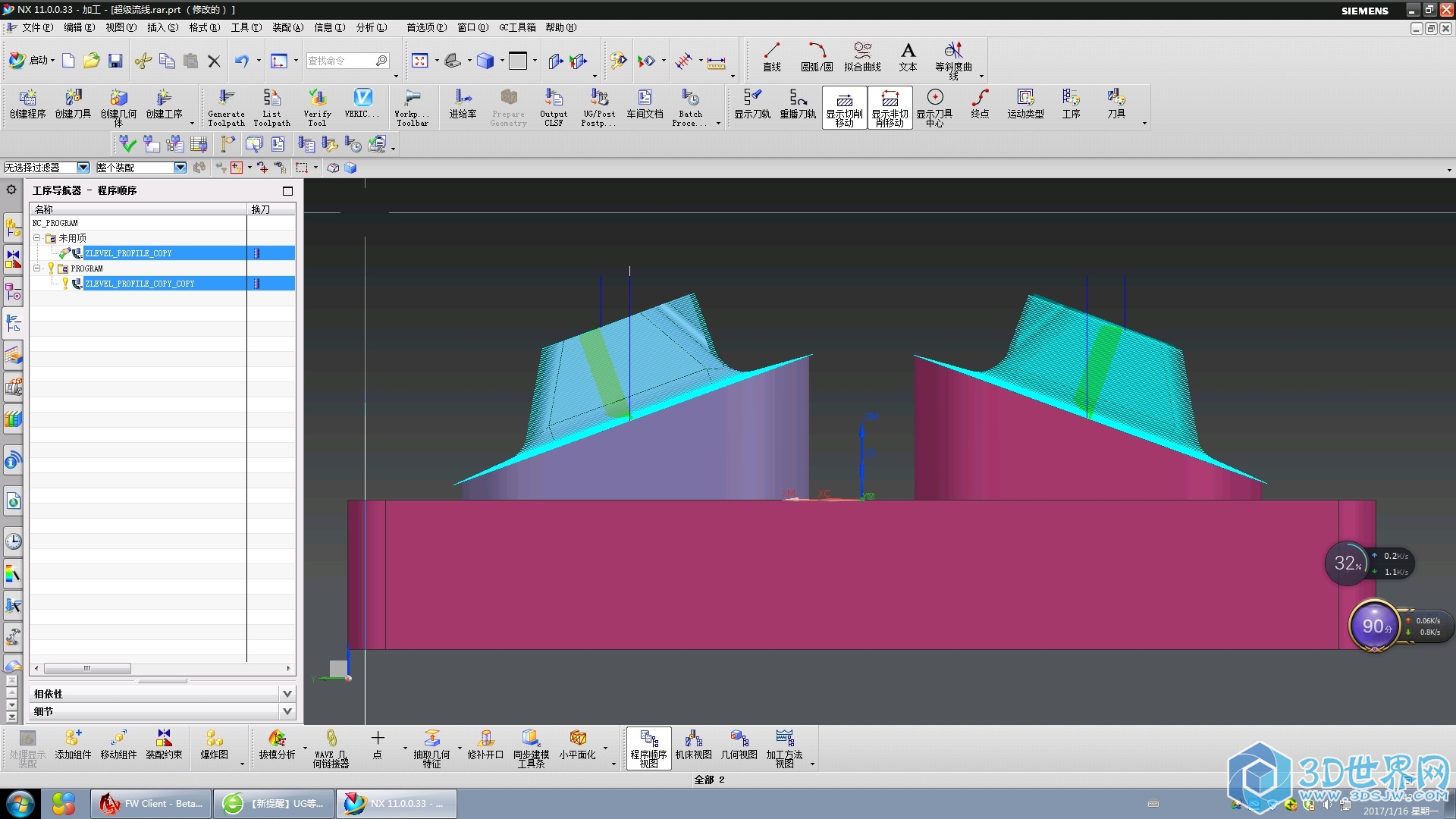This screenshot has width=1456, height=819.
Task: Switch to 程序顺序视图 (Program order view)
Action: [648, 748]
